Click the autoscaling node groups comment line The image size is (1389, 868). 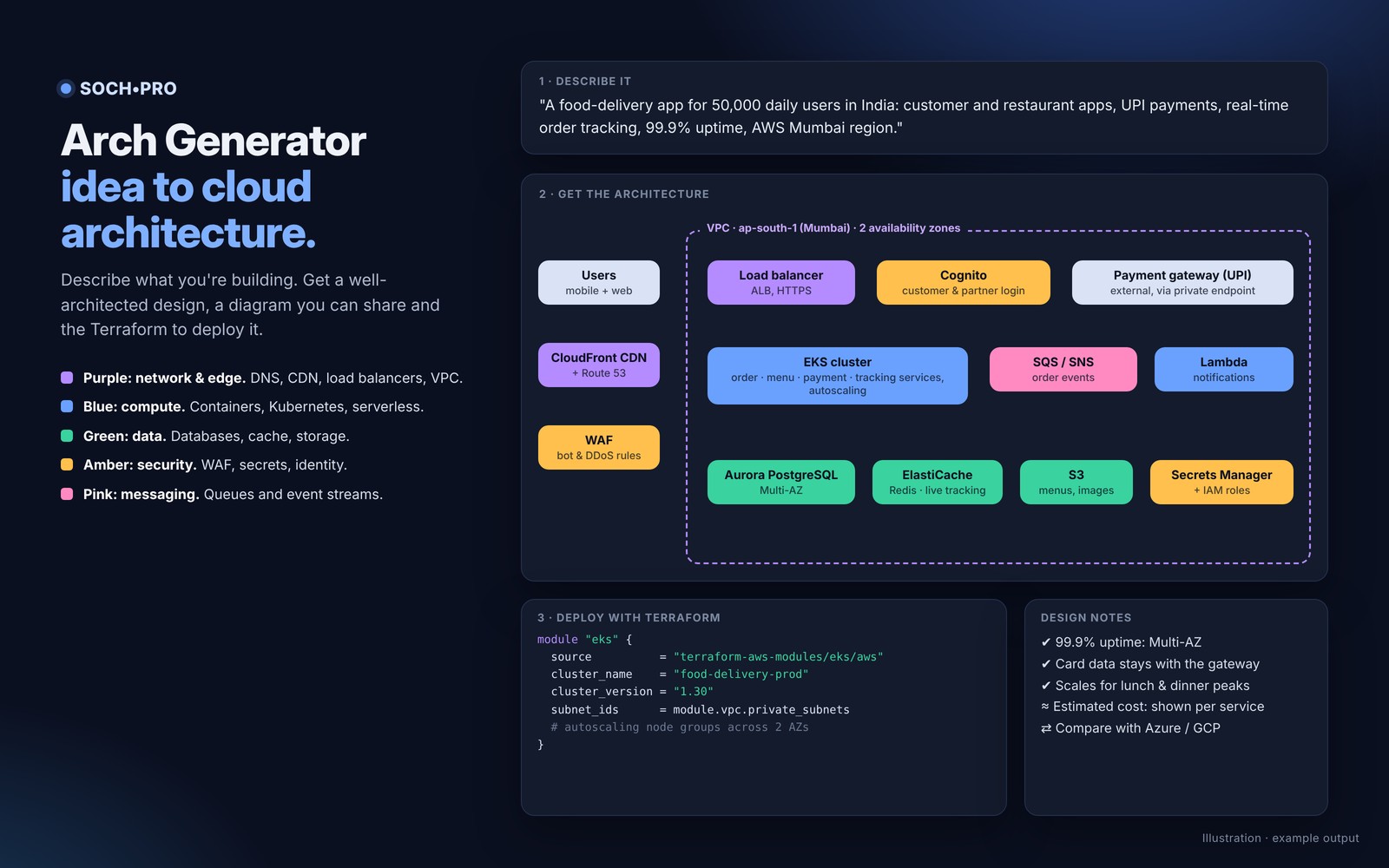[x=680, y=727]
